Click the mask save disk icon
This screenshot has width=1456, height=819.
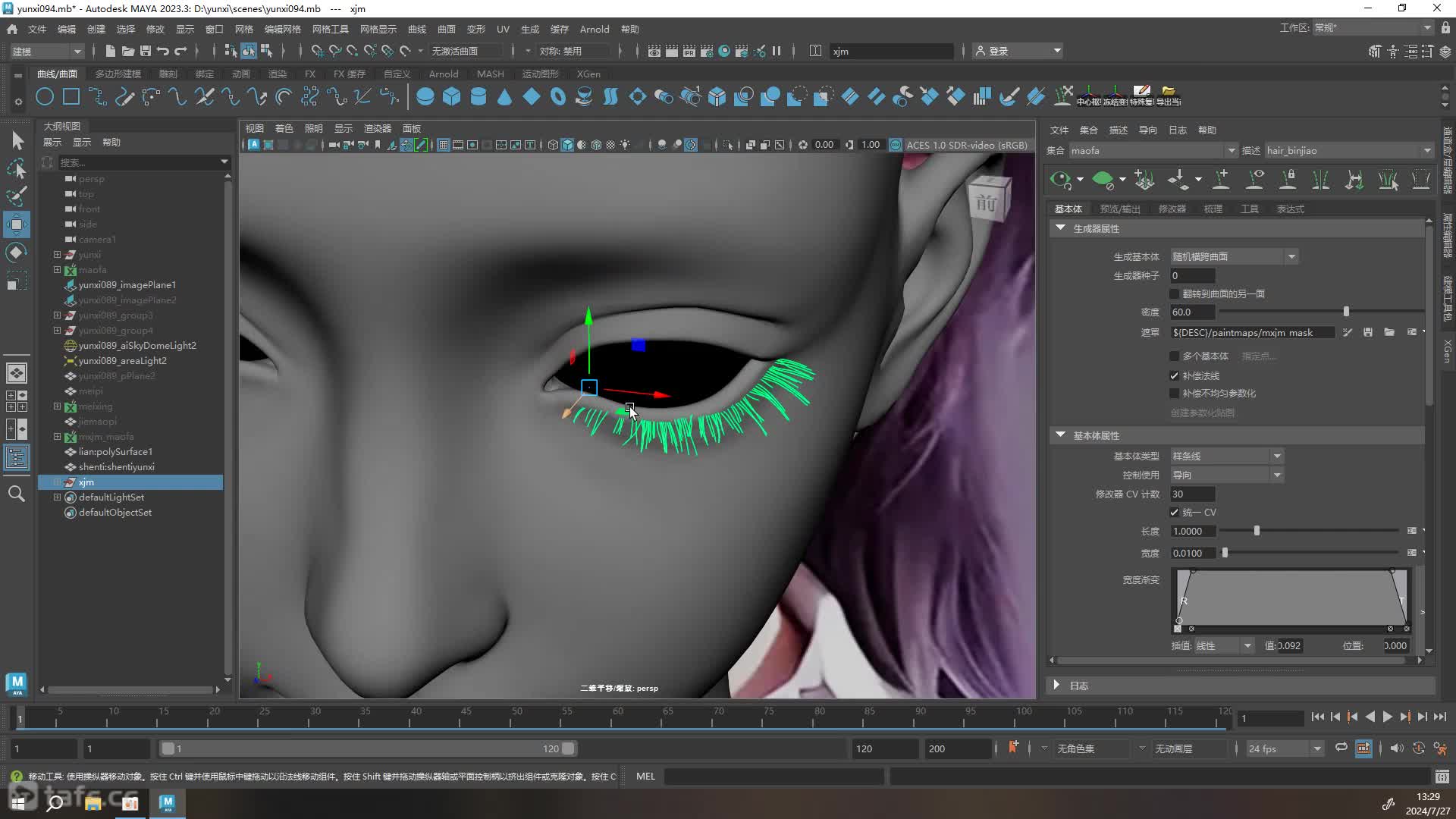click(1368, 333)
